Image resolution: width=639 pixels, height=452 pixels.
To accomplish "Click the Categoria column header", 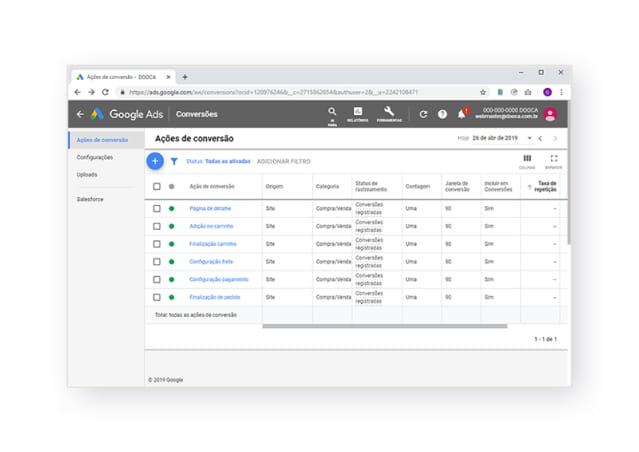I will [327, 186].
